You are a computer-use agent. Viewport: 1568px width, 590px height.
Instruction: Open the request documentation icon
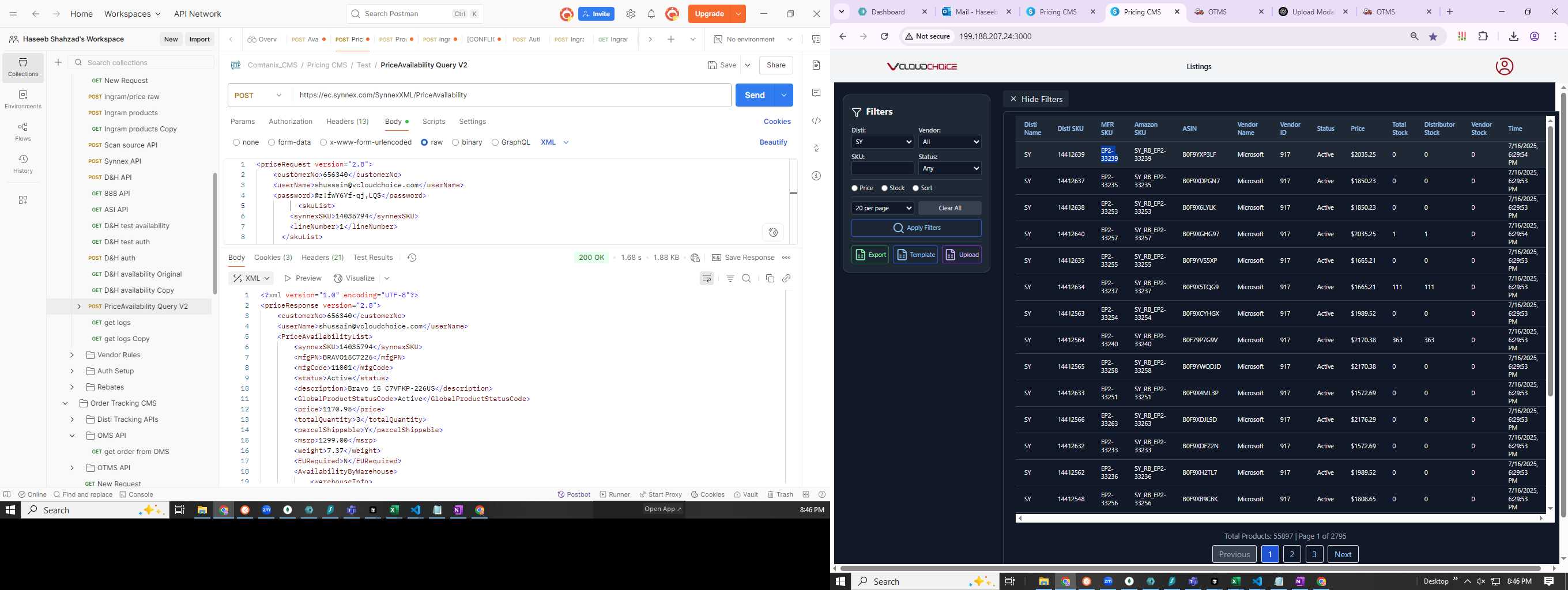pos(816,65)
